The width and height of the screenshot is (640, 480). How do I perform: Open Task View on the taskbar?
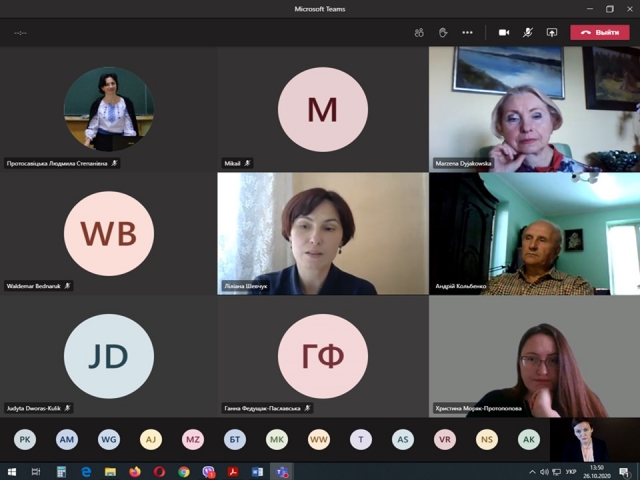(36, 472)
